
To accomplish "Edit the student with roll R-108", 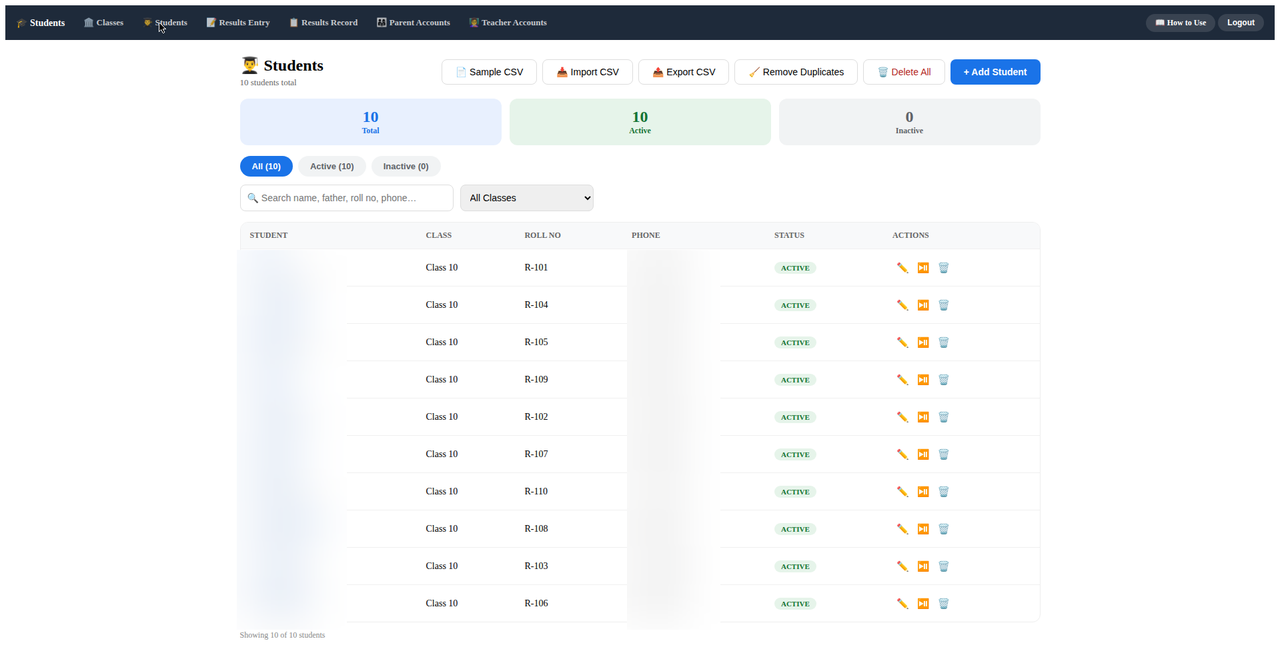I will pyautogui.click(x=902, y=529).
